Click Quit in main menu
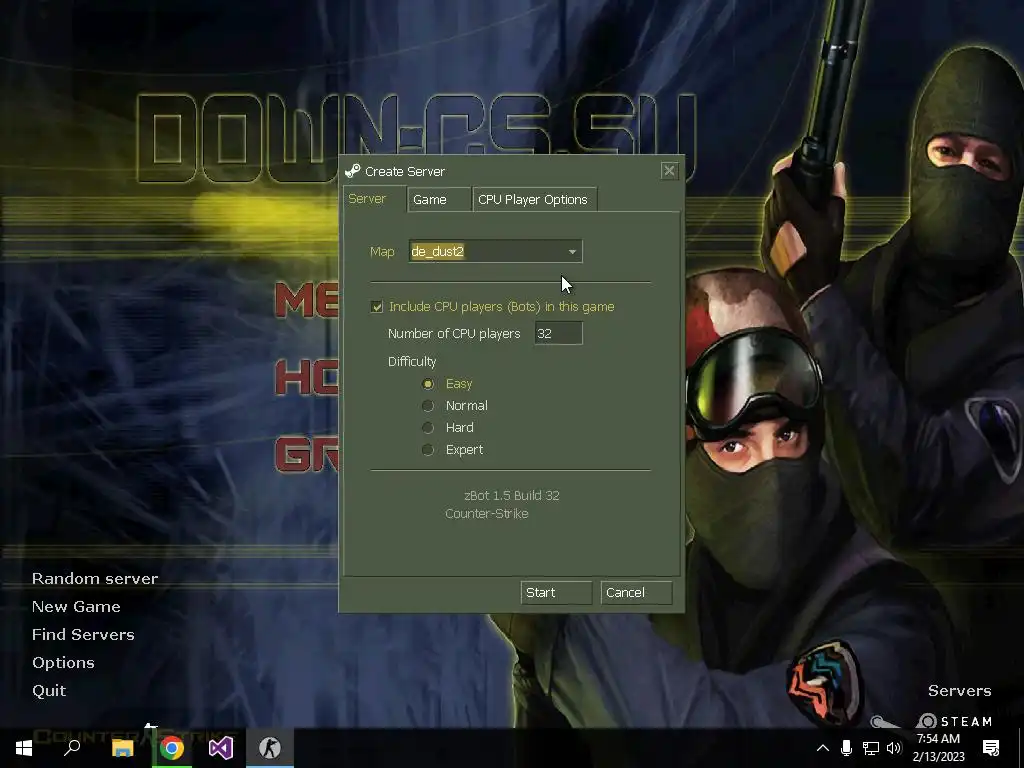Image resolution: width=1024 pixels, height=768 pixels. 49,691
